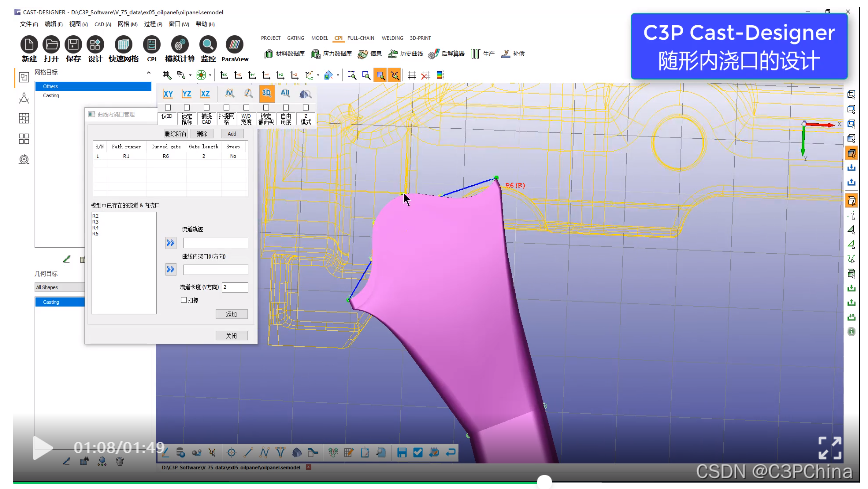Close the dialog with the 关闭 button
Viewport: 868px width, 489px height.
(231, 336)
